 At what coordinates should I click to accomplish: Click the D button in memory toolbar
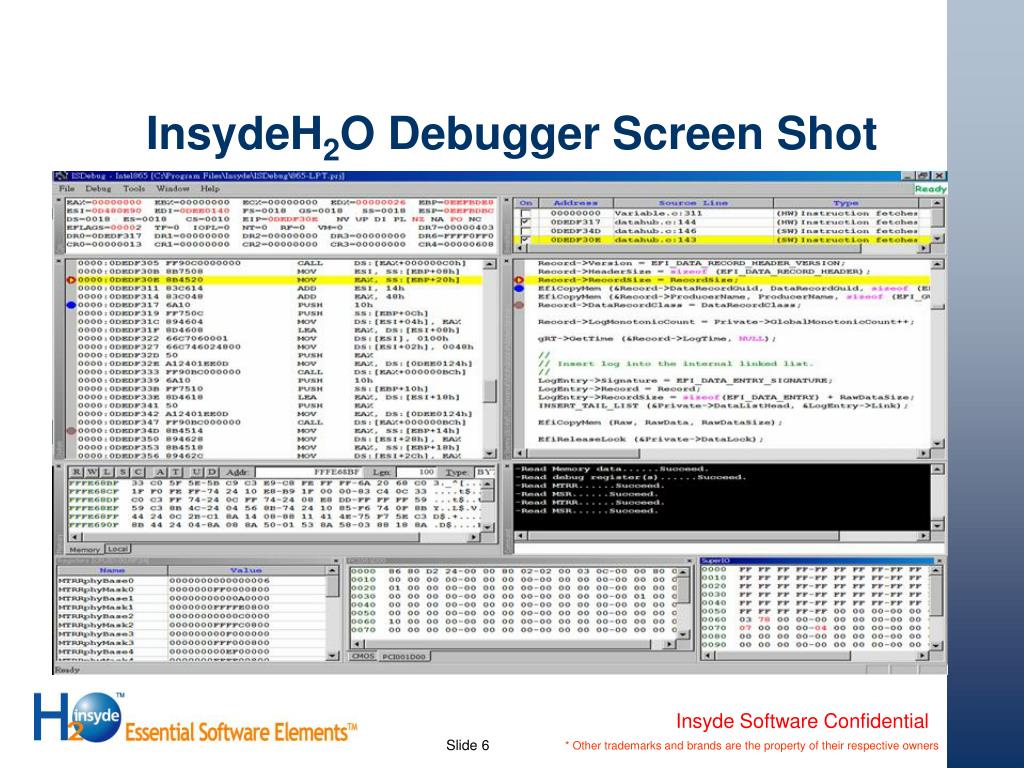tap(211, 472)
